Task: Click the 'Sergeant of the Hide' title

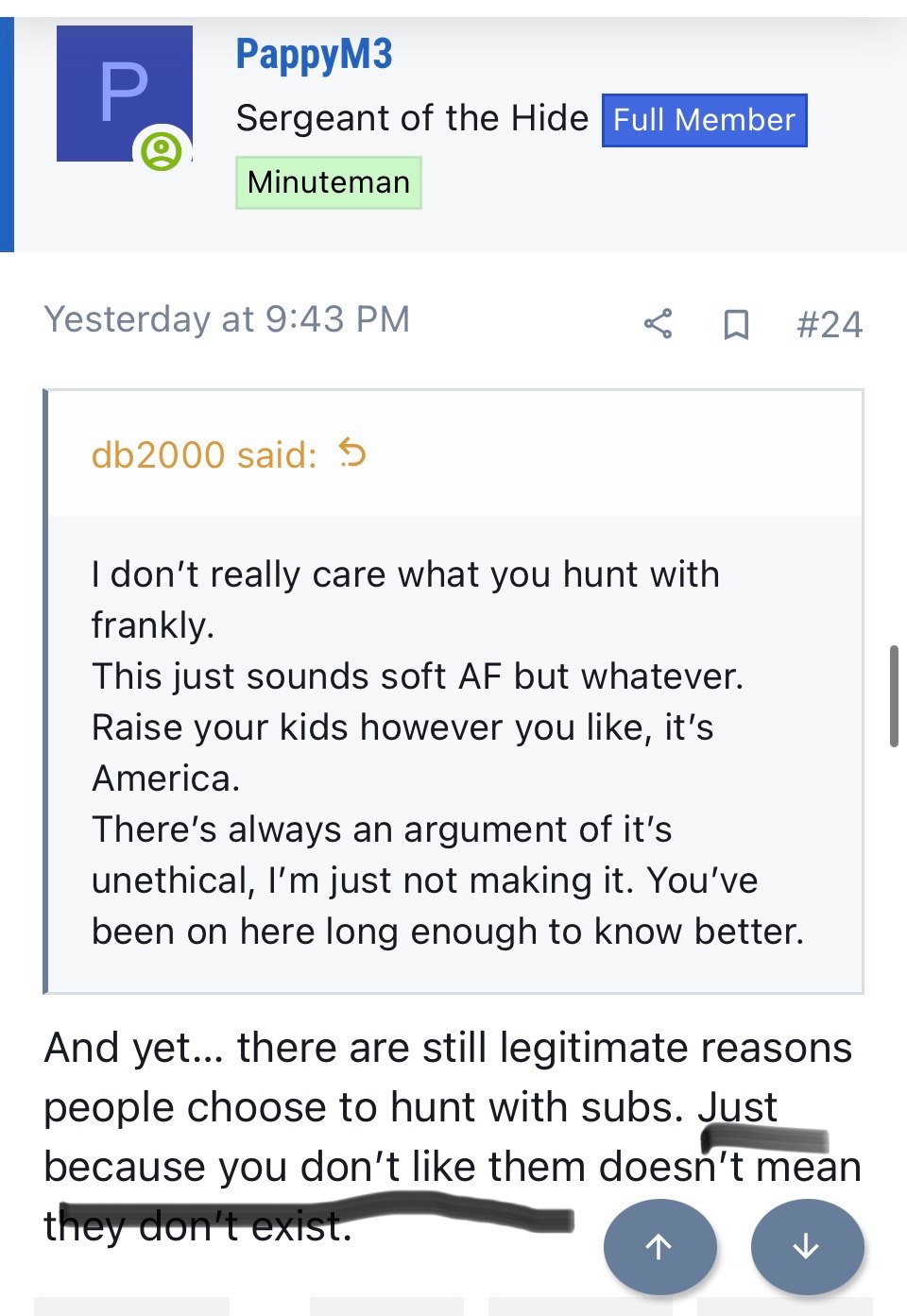Action: pos(412,119)
